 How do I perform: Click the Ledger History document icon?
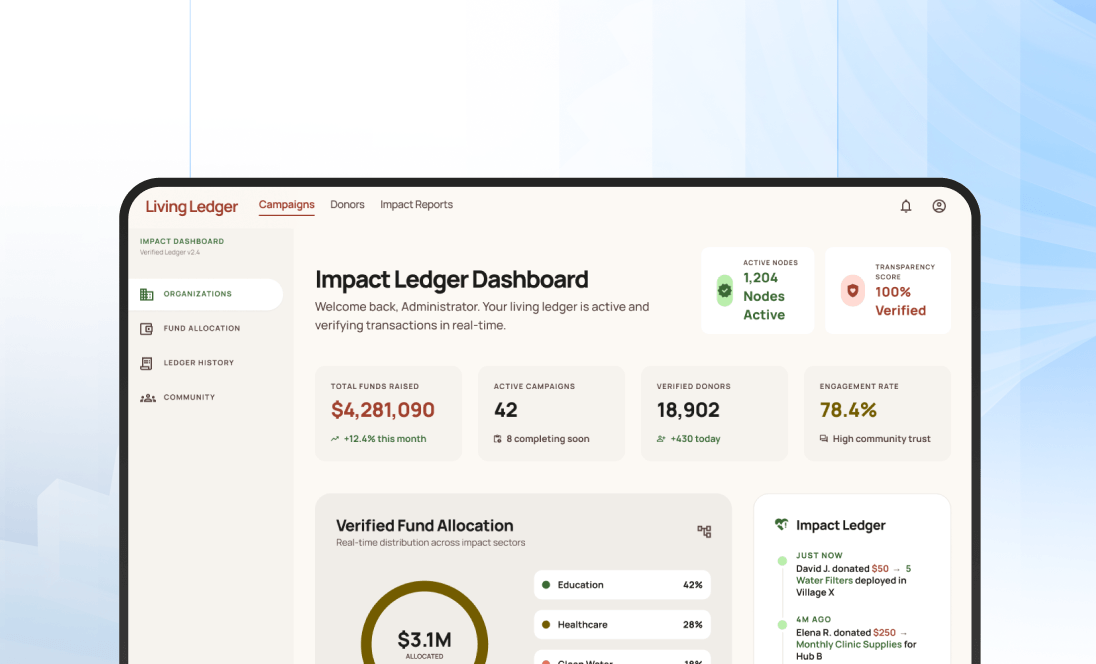pyautogui.click(x=146, y=362)
